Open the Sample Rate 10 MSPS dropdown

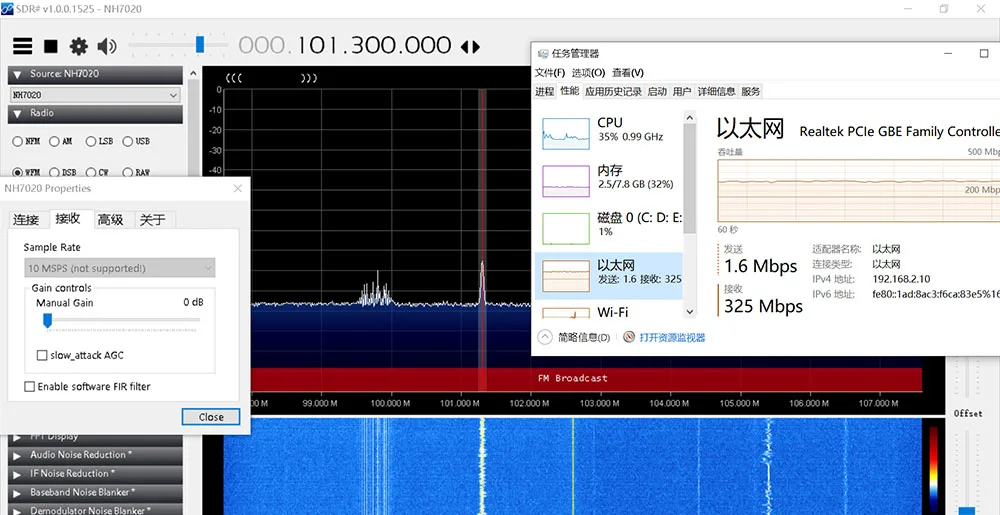tap(120, 268)
